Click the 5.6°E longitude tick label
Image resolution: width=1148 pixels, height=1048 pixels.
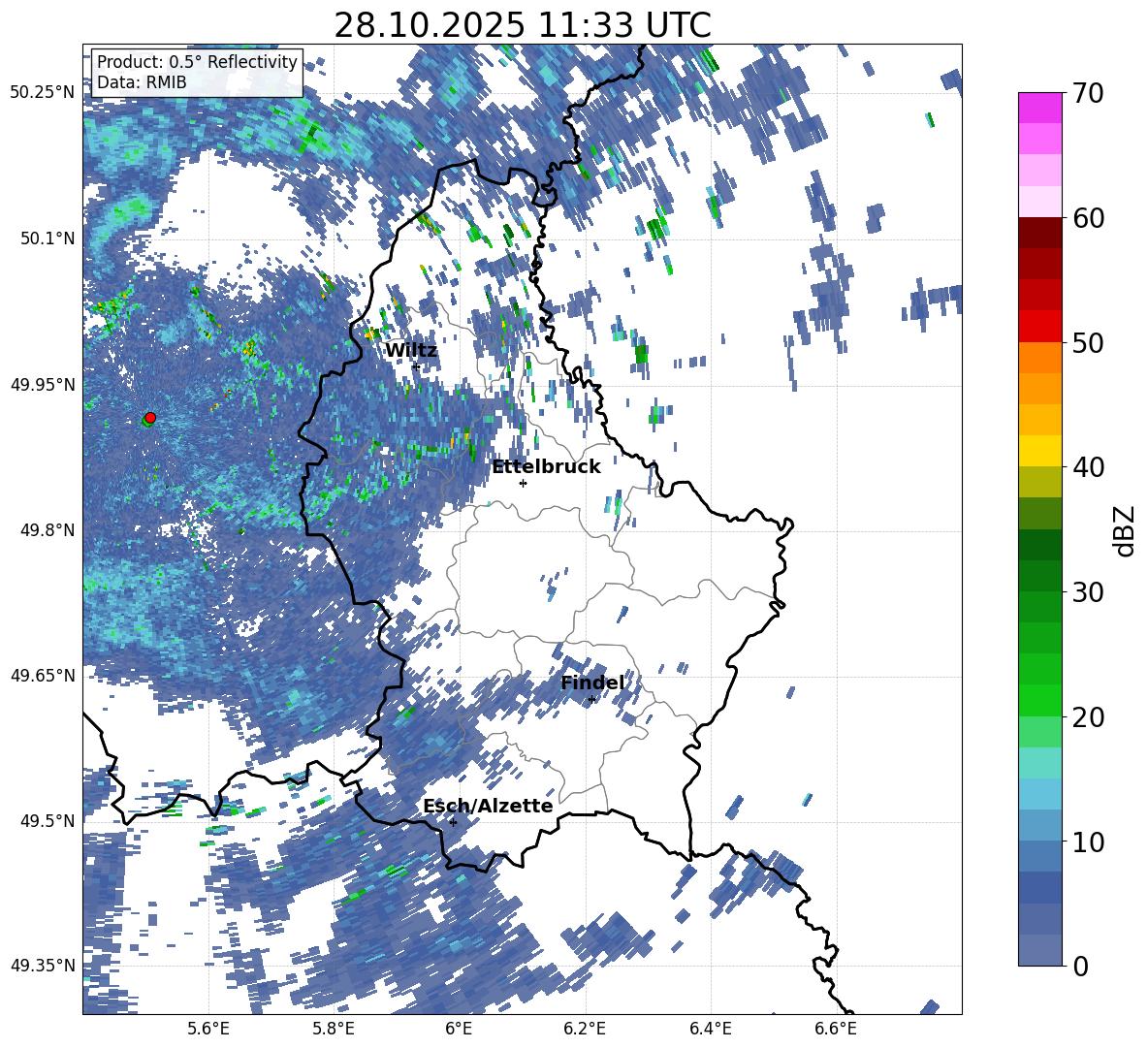[x=208, y=1029]
